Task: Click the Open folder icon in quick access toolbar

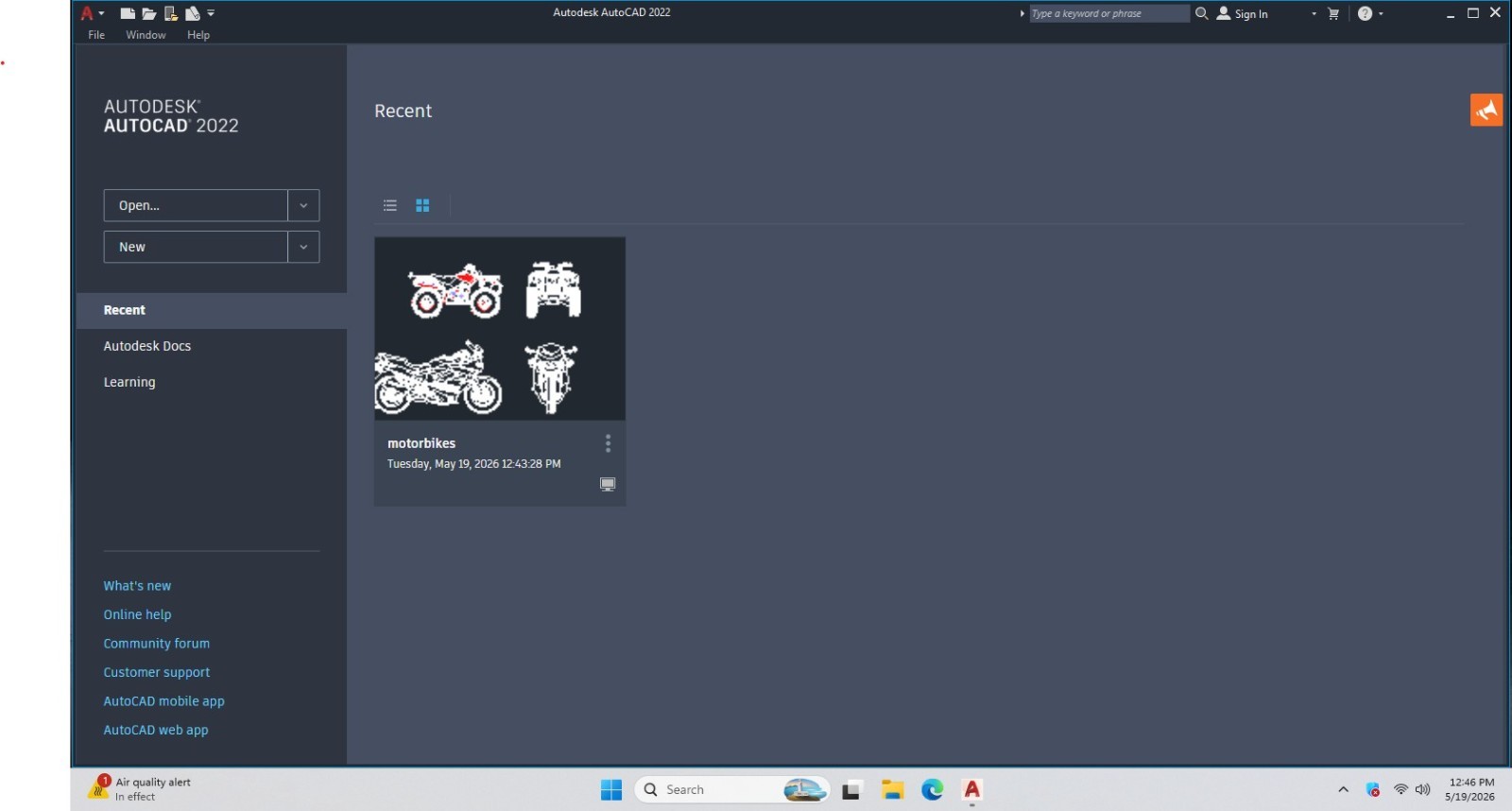Action: tap(149, 13)
